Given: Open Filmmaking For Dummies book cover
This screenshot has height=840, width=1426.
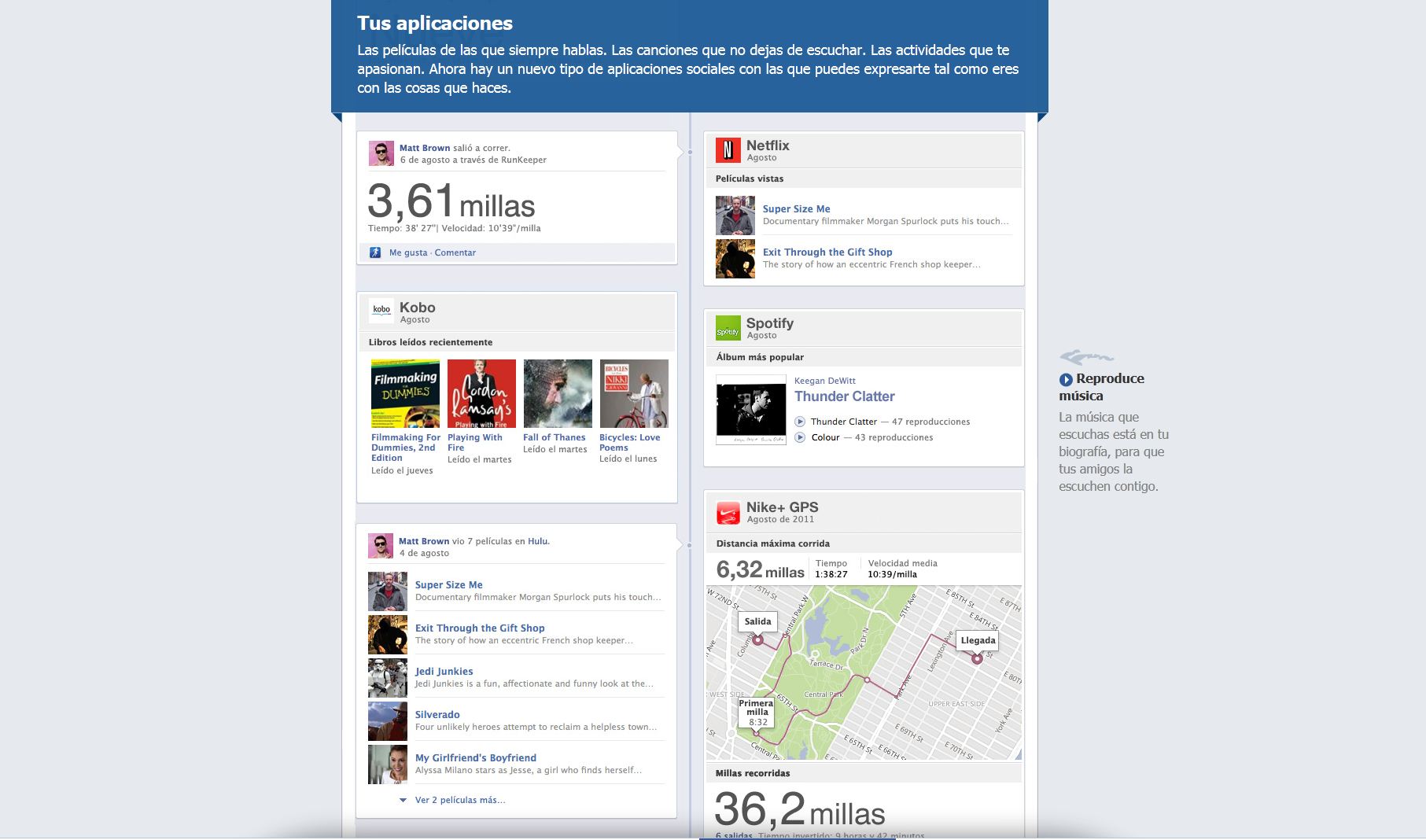Looking at the screenshot, I should [405, 393].
